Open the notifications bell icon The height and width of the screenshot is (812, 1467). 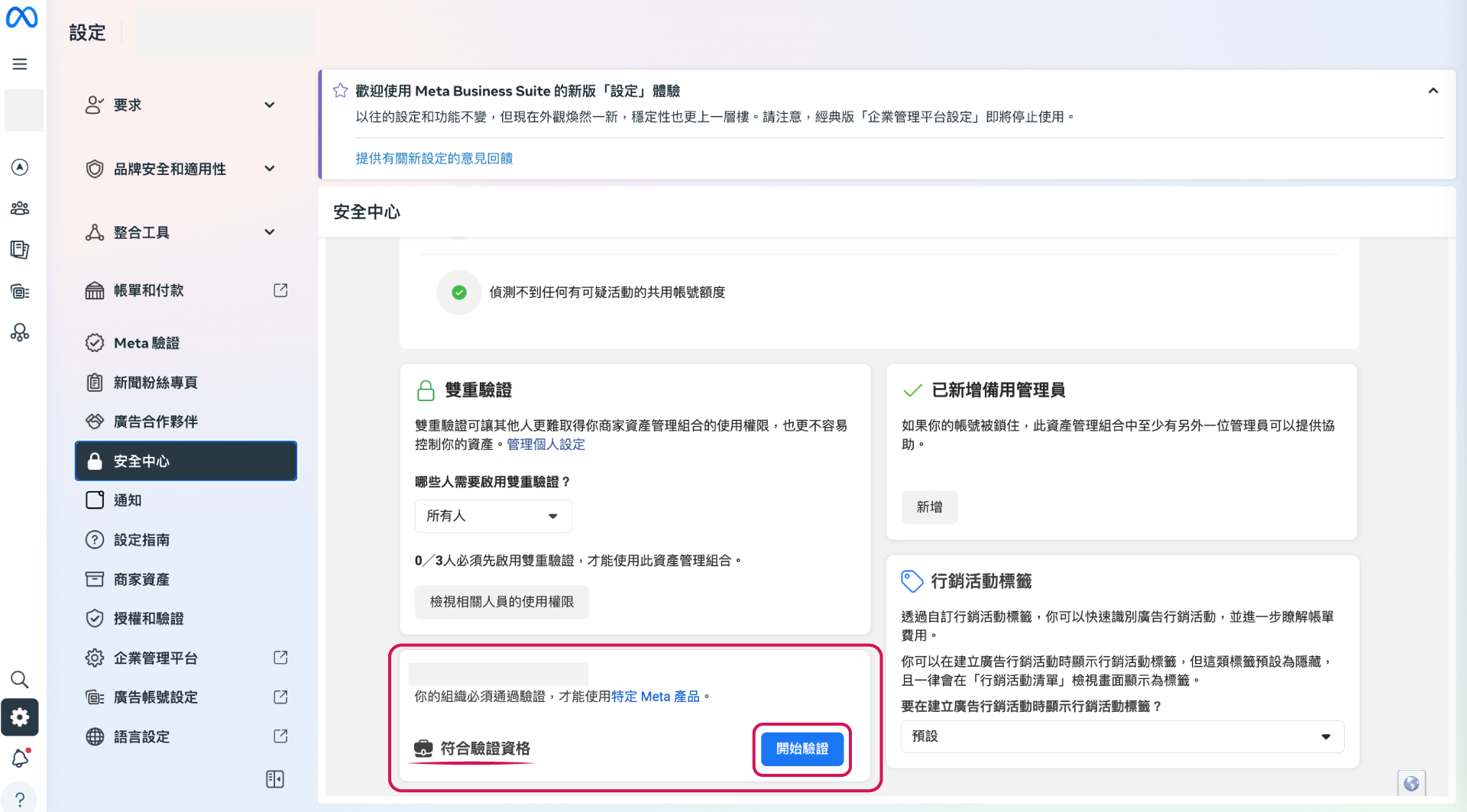point(20,759)
